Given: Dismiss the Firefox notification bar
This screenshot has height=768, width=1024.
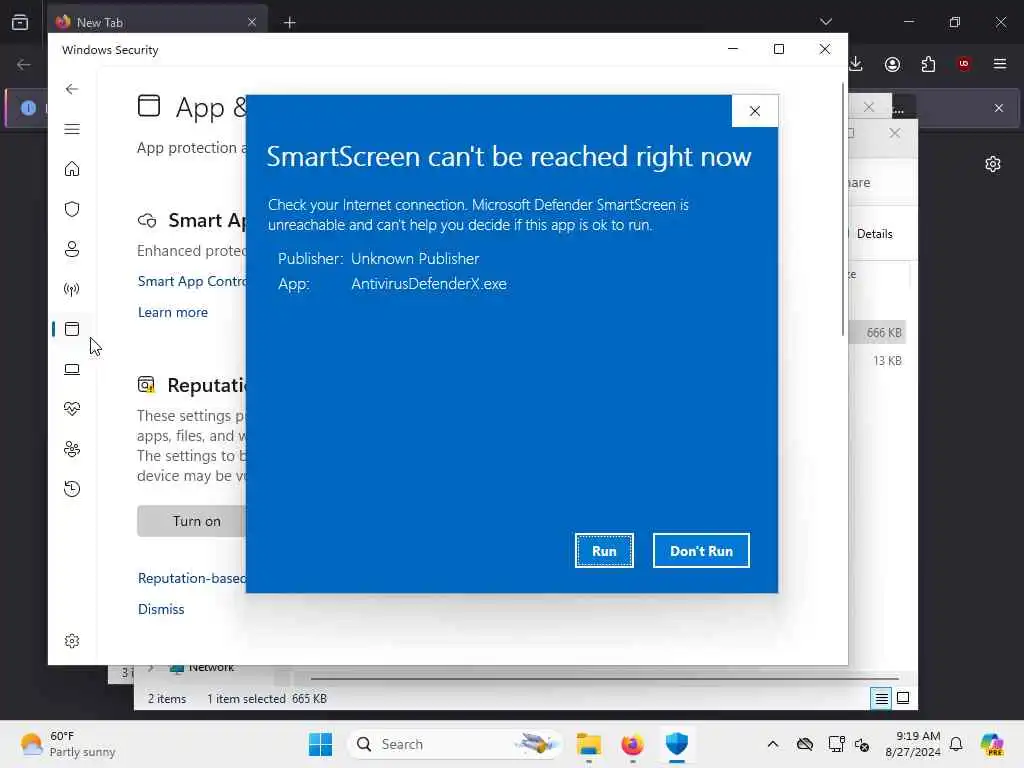Looking at the screenshot, I should click(999, 108).
